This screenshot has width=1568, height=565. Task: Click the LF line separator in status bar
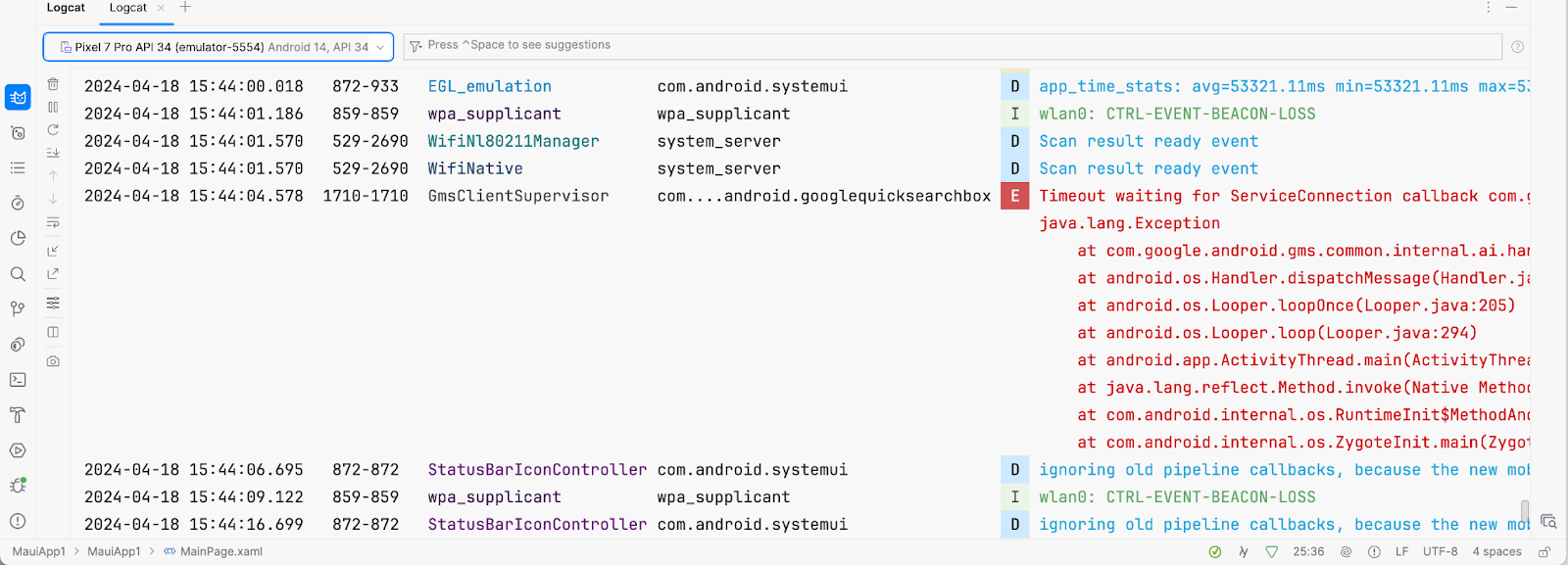pos(1401,552)
